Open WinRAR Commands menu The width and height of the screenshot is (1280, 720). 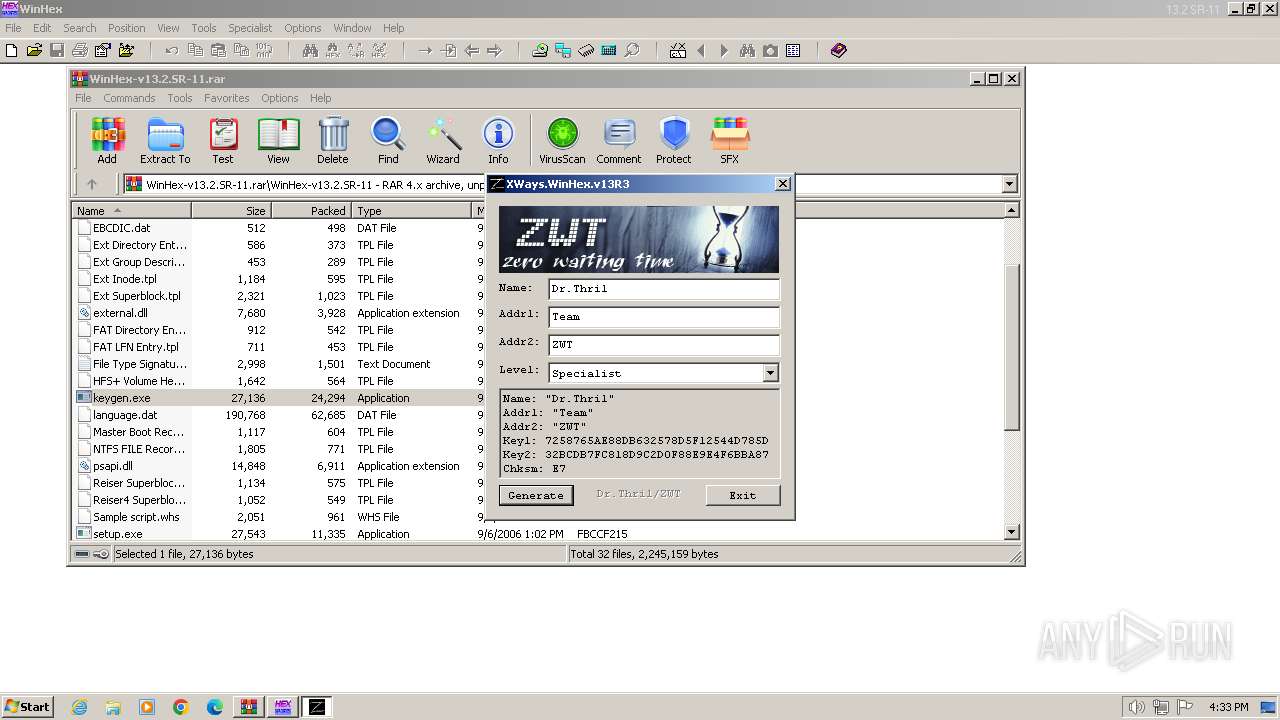(x=129, y=98)
